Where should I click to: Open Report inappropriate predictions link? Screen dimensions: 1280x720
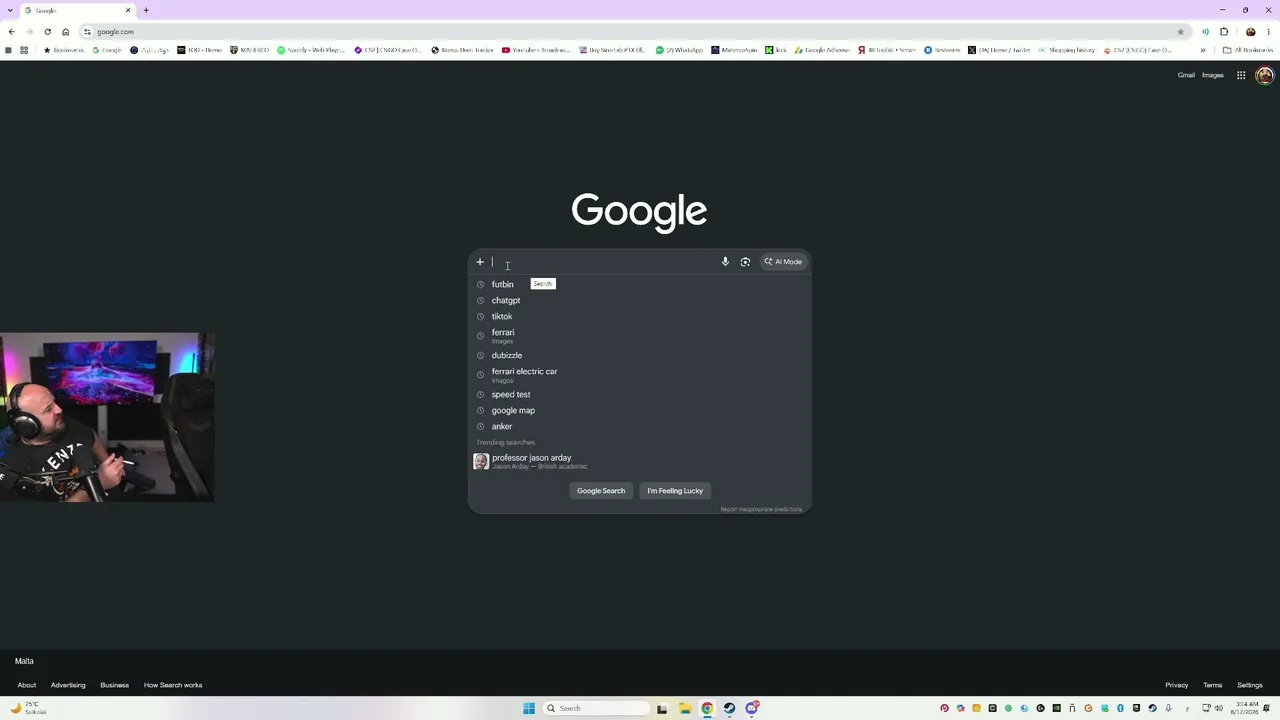(761, 509)
